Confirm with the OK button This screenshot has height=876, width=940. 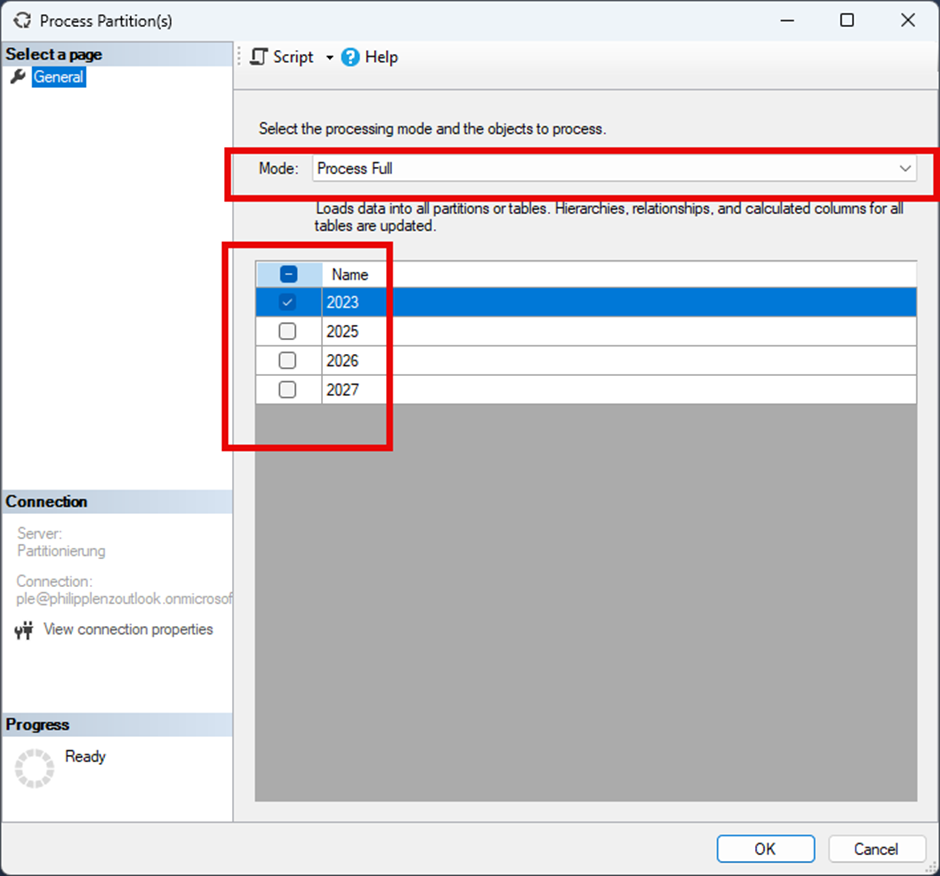click(x=766, y=849)
